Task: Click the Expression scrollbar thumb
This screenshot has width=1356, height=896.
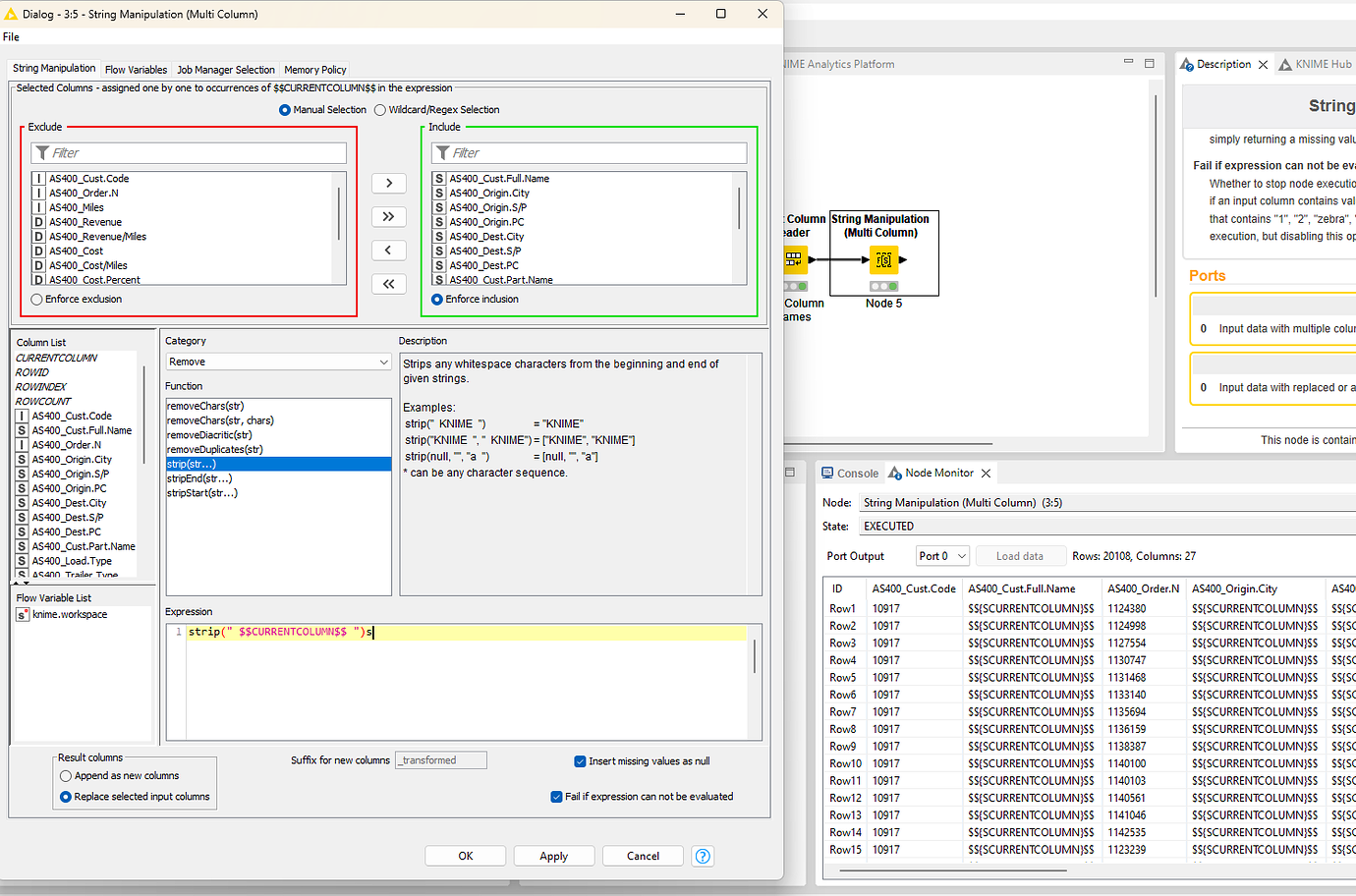Action: tap(755, 656)
